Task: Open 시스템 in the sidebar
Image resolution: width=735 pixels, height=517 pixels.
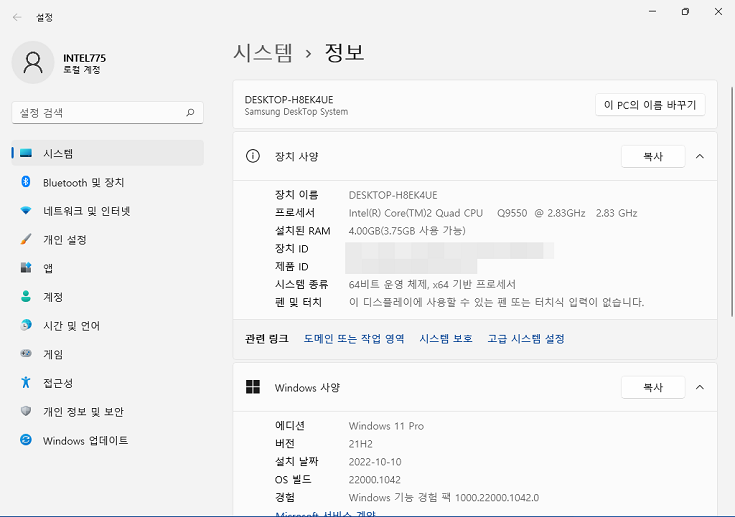Action: [x=108, y=153]
